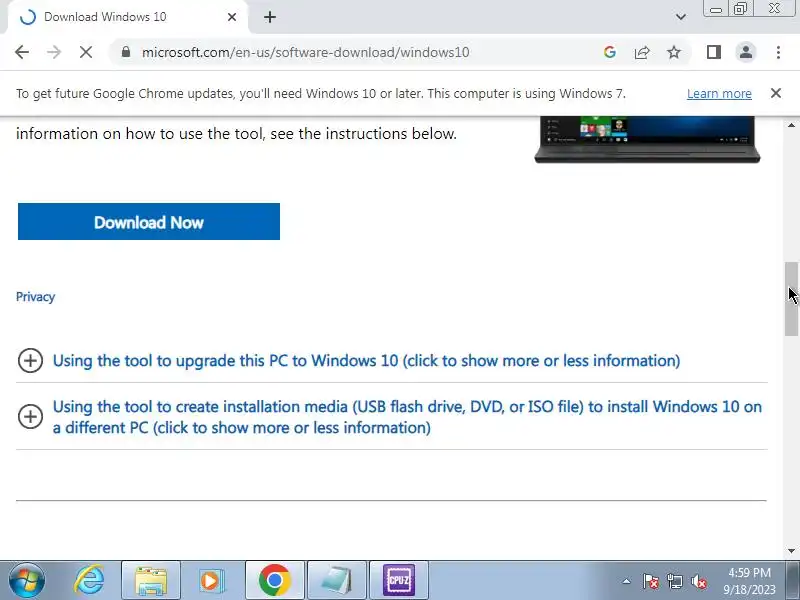Open the Windows Start orb
The width and height of the screenshot is (800, 600).
coord(27,581)
